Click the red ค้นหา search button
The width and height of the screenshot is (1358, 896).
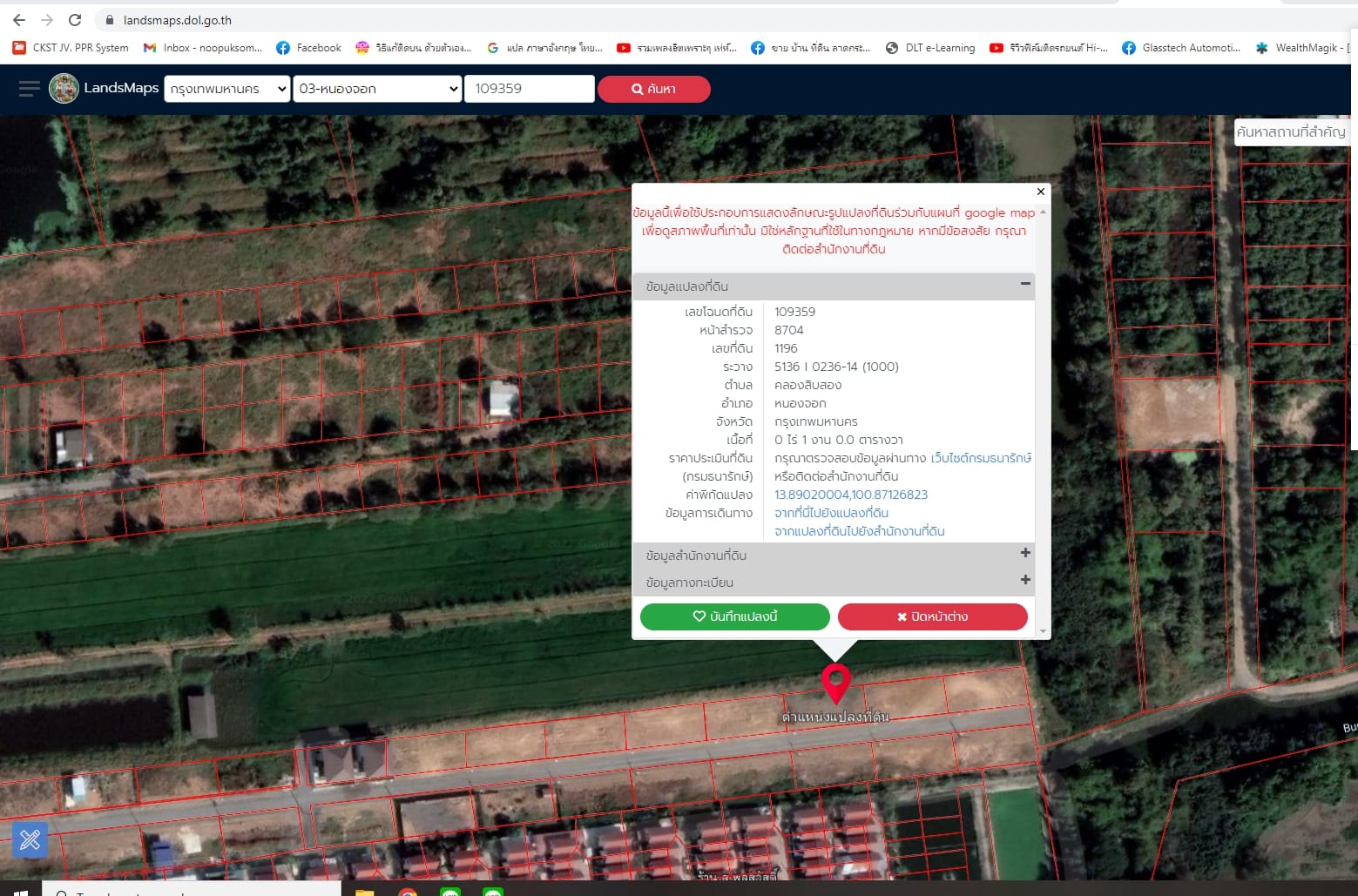(653, 89)
